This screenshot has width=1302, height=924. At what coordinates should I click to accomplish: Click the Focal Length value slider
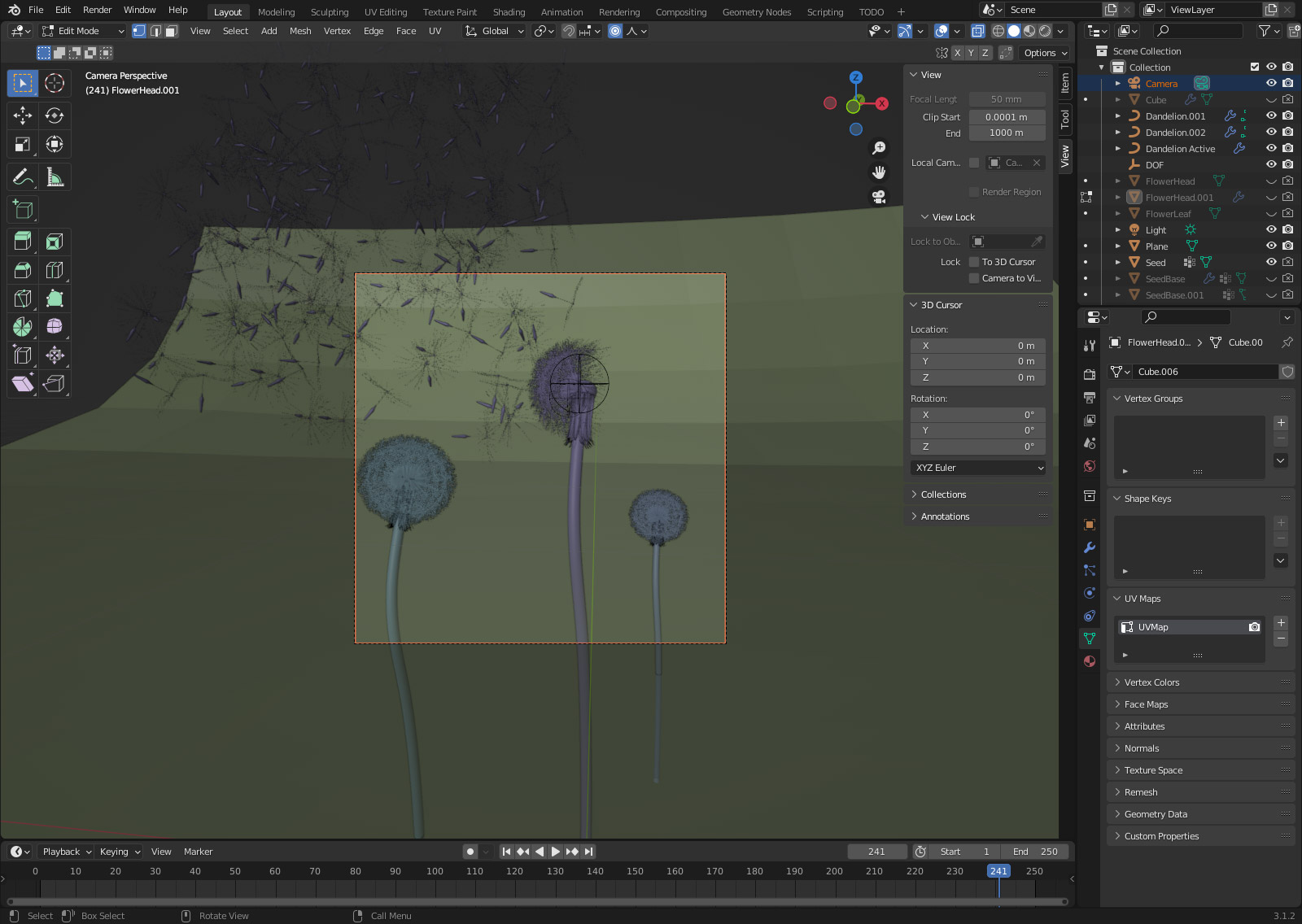[1007, 99]
